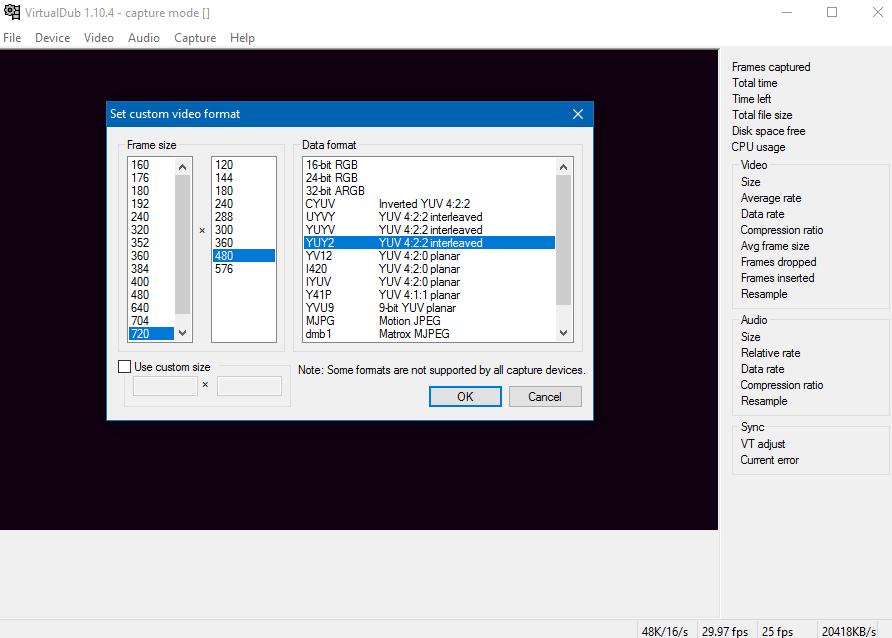Close the Set custom video format dialog
Image resolution: width=892 pixels, height=638 pixels.
pos(577,114)
